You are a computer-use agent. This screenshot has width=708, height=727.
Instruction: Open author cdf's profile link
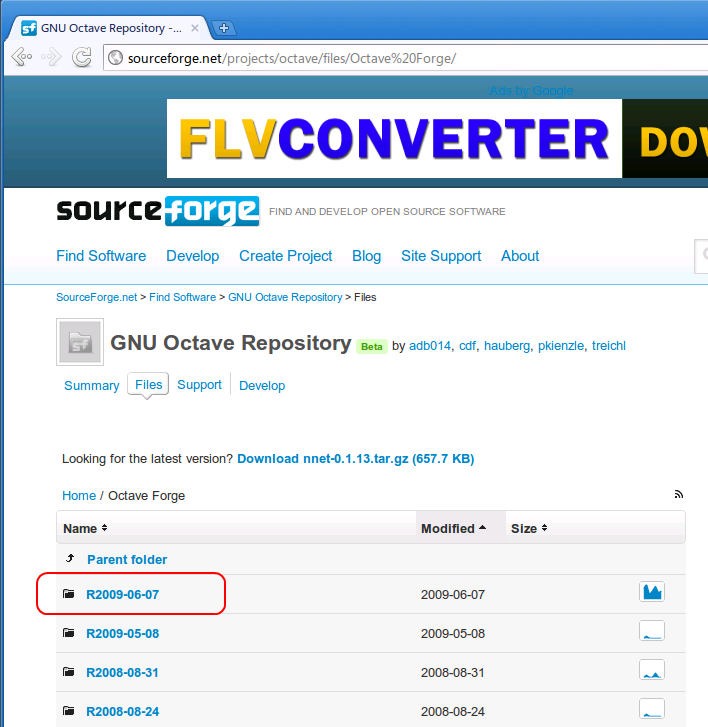point(467,346)
